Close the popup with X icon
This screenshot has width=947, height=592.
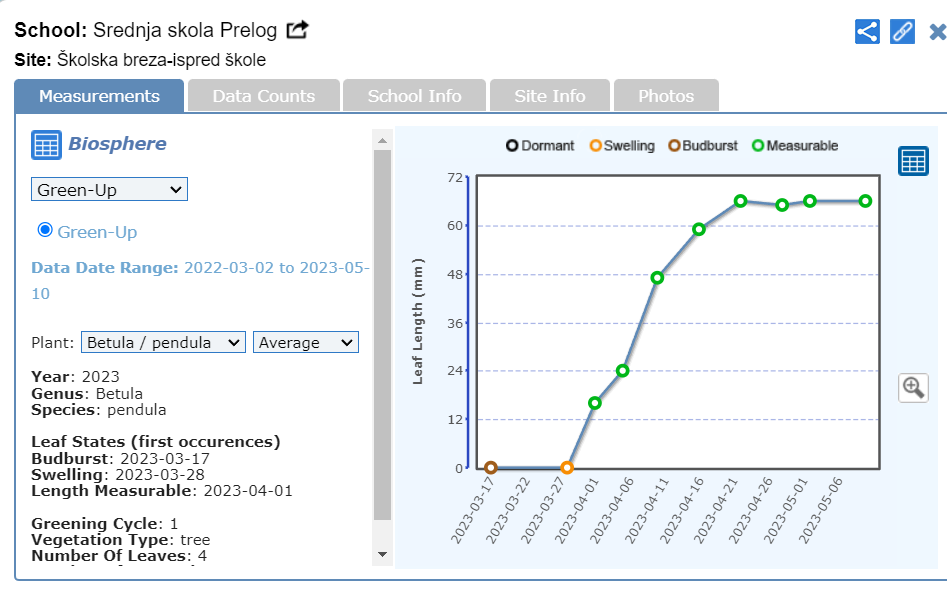(x=937, y=32)
